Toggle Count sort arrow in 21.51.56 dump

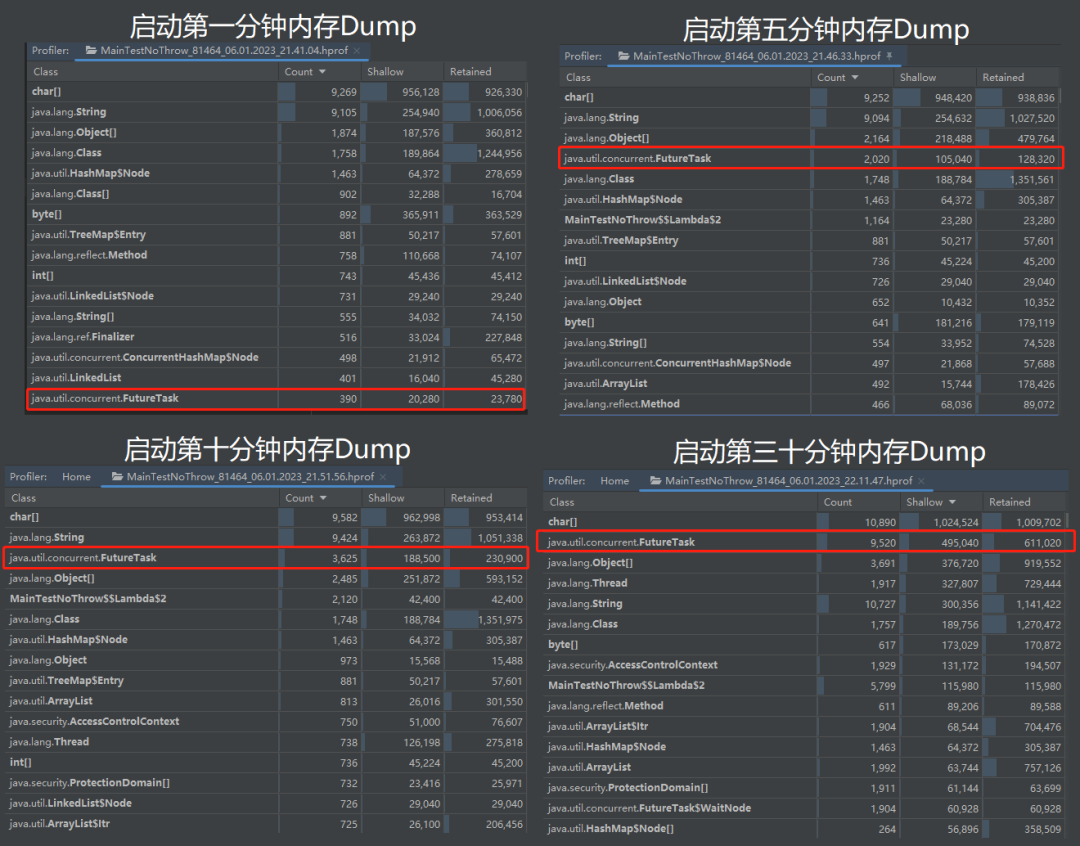click(x=323, y=498)
